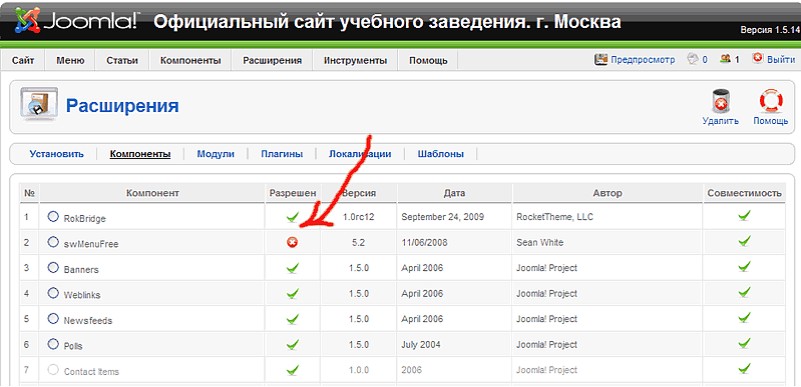The width and height of the screenshot is (801, 387).
Task: Switch to the Локализации tab
Action: pyautogui.click(x=360, y=154)
